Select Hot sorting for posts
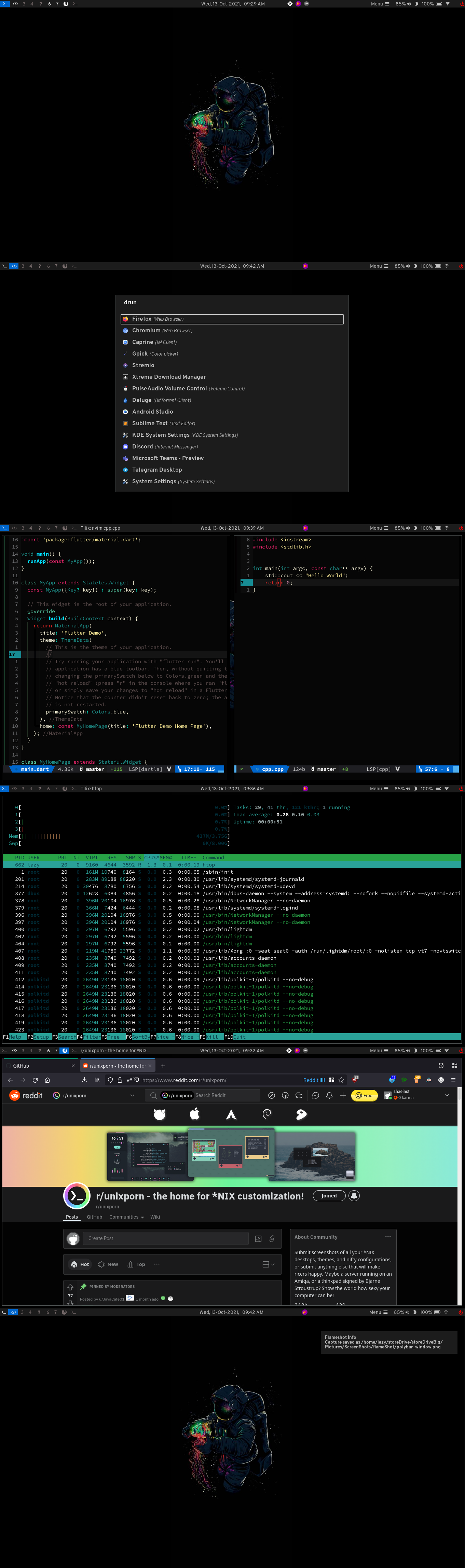465x1568 pixels. point(80,1265)
